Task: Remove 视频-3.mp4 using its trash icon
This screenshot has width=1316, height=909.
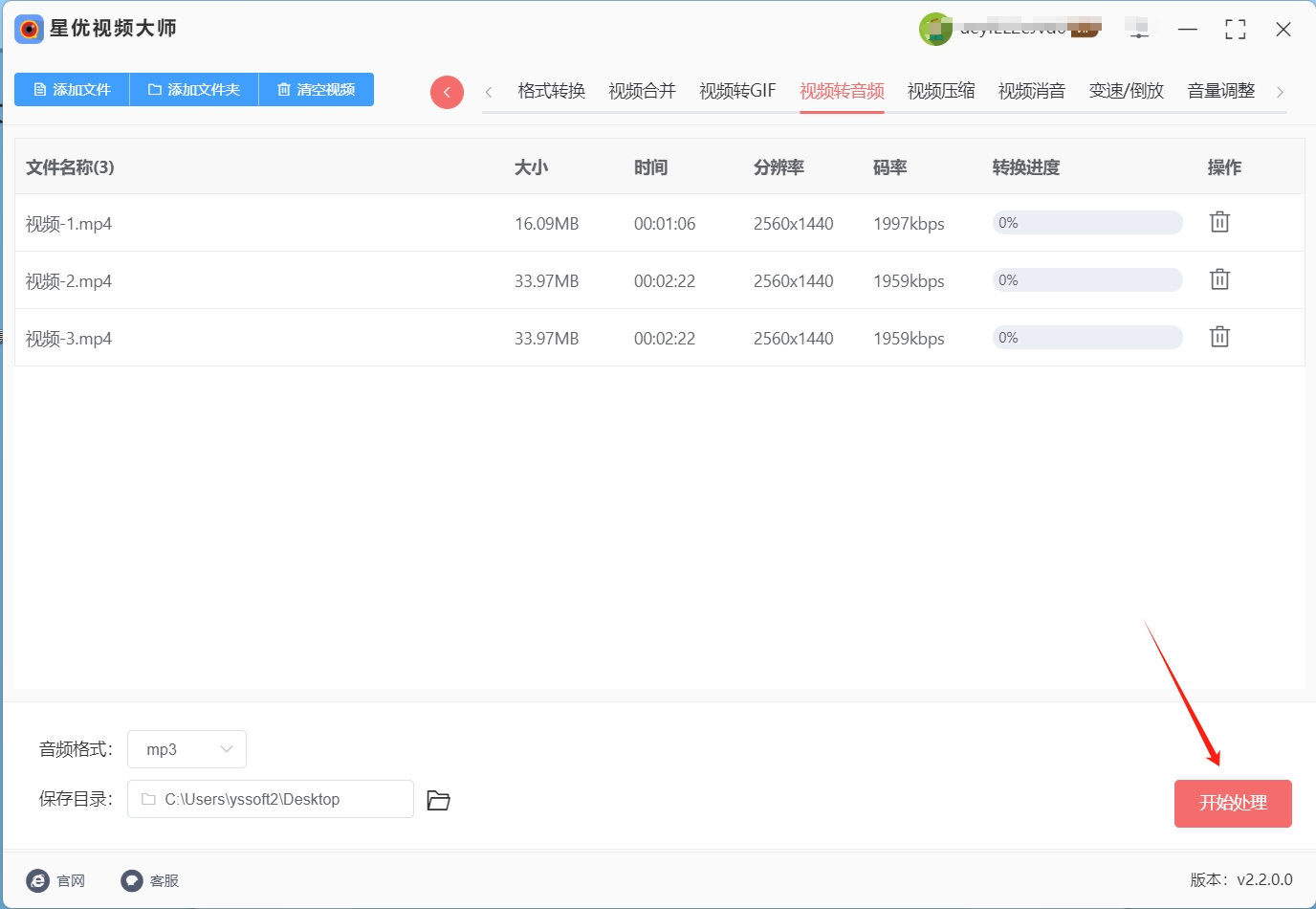Action: pyautogui.click(x=1219, y=337)
